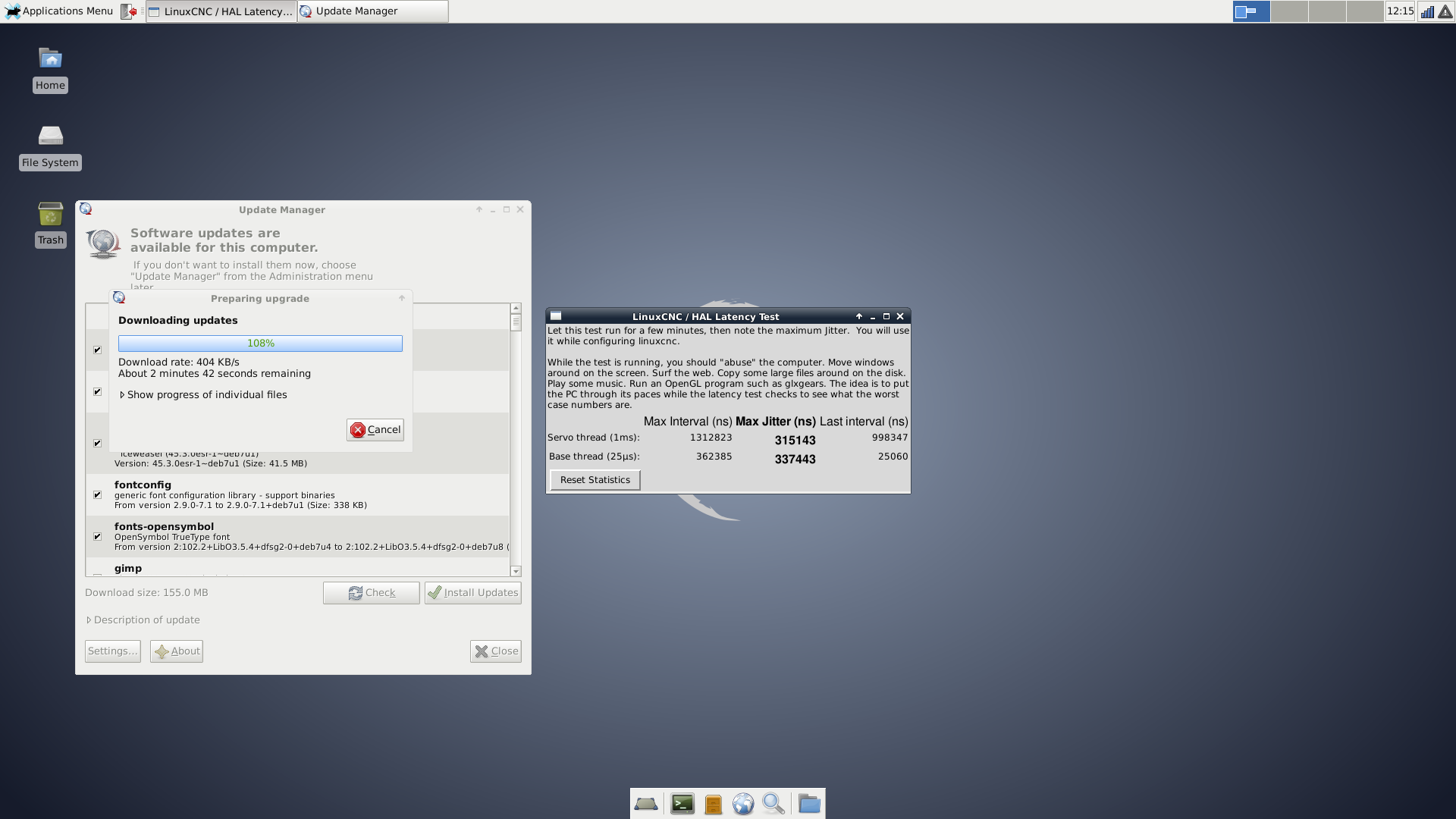Cancel the update download
Viewport: 1456px width, 819px height.
375,430
